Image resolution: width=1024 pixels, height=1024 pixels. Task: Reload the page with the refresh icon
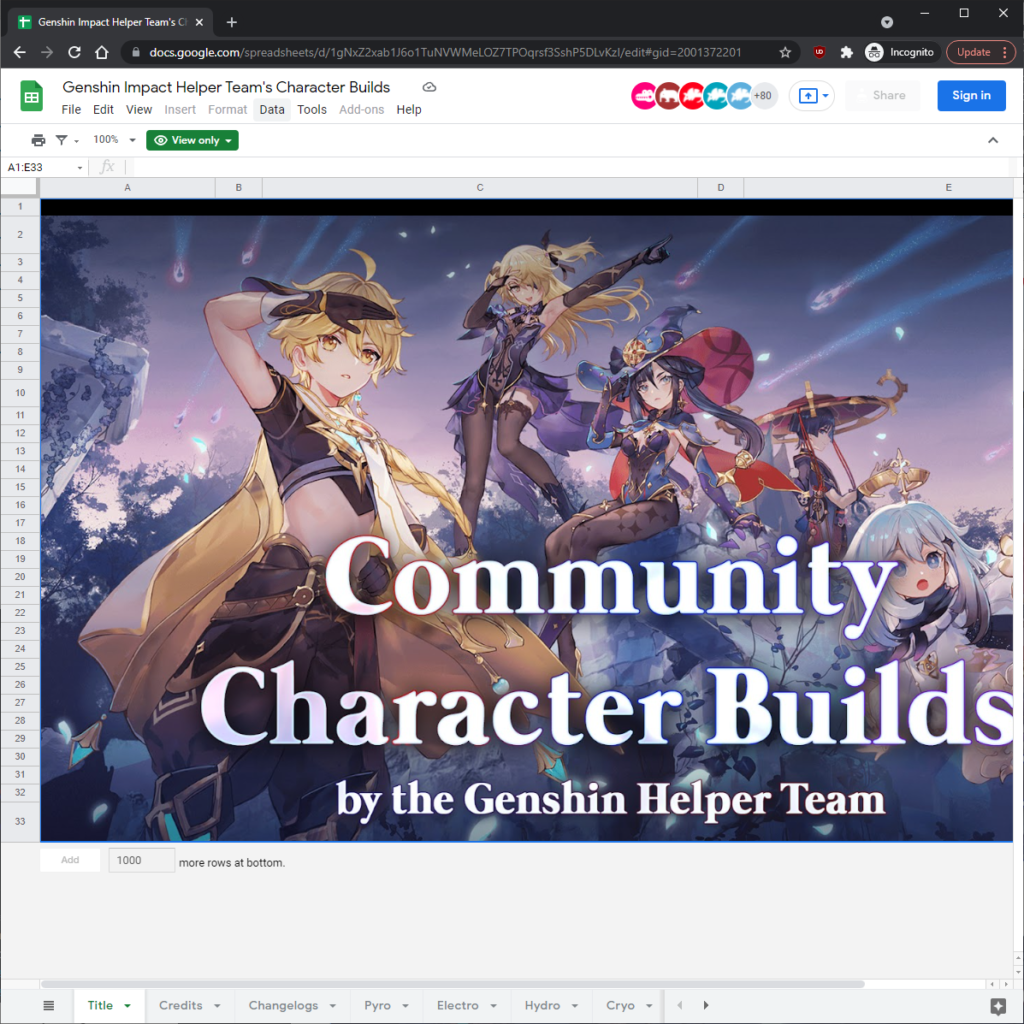pyautogui.click(x=74, y=52)
